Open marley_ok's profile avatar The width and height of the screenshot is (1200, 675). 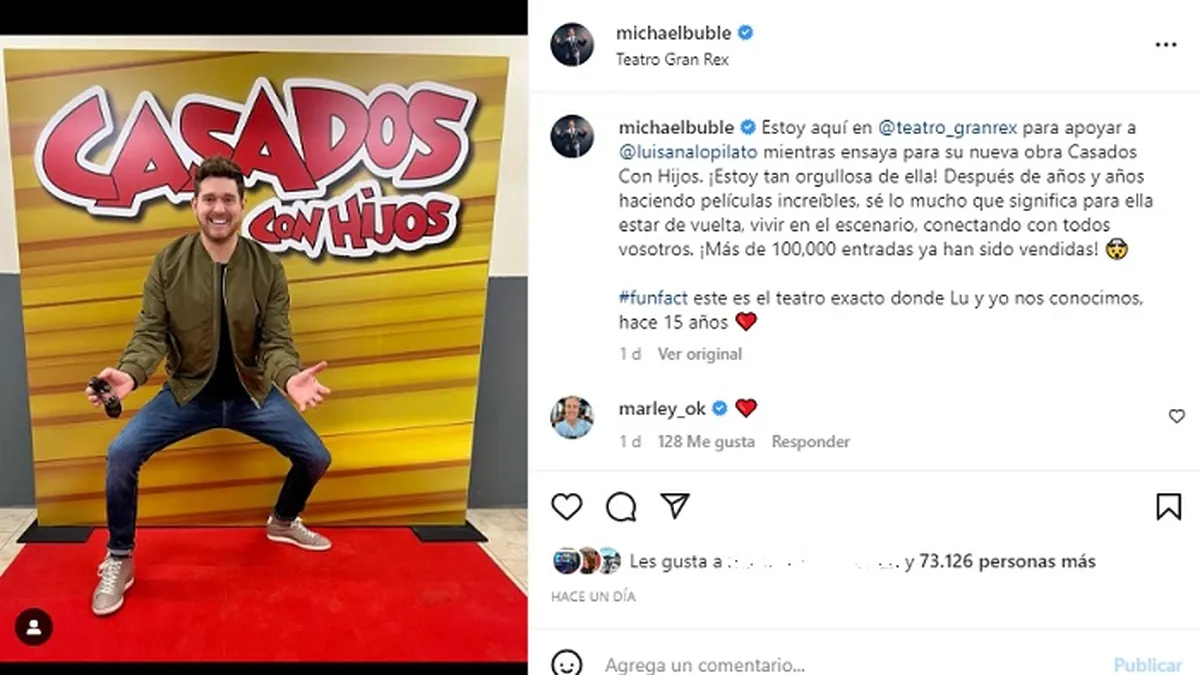572,417
